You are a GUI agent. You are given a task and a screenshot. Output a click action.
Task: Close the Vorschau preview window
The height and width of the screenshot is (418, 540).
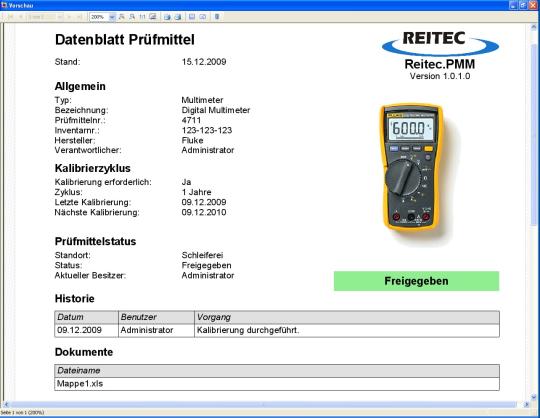[x=533, y=5]
